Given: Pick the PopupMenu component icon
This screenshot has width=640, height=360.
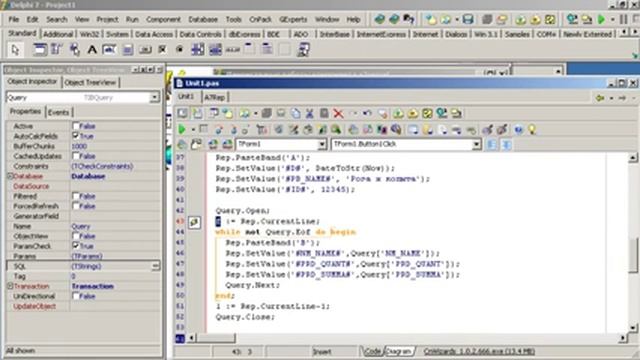Looking at the screenshot, I should (x=74, y=49).
